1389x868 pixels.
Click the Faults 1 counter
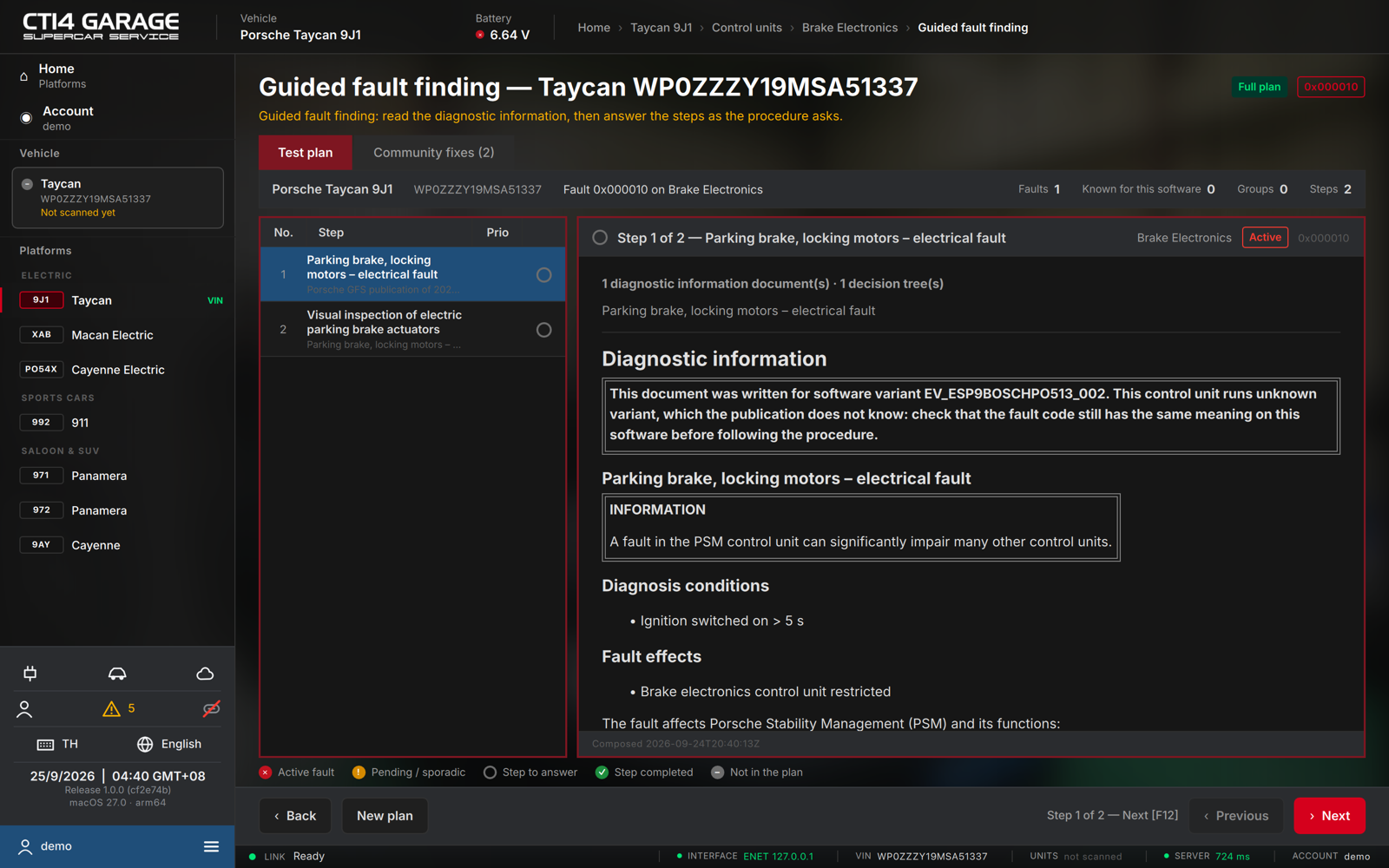[1039, 189]
